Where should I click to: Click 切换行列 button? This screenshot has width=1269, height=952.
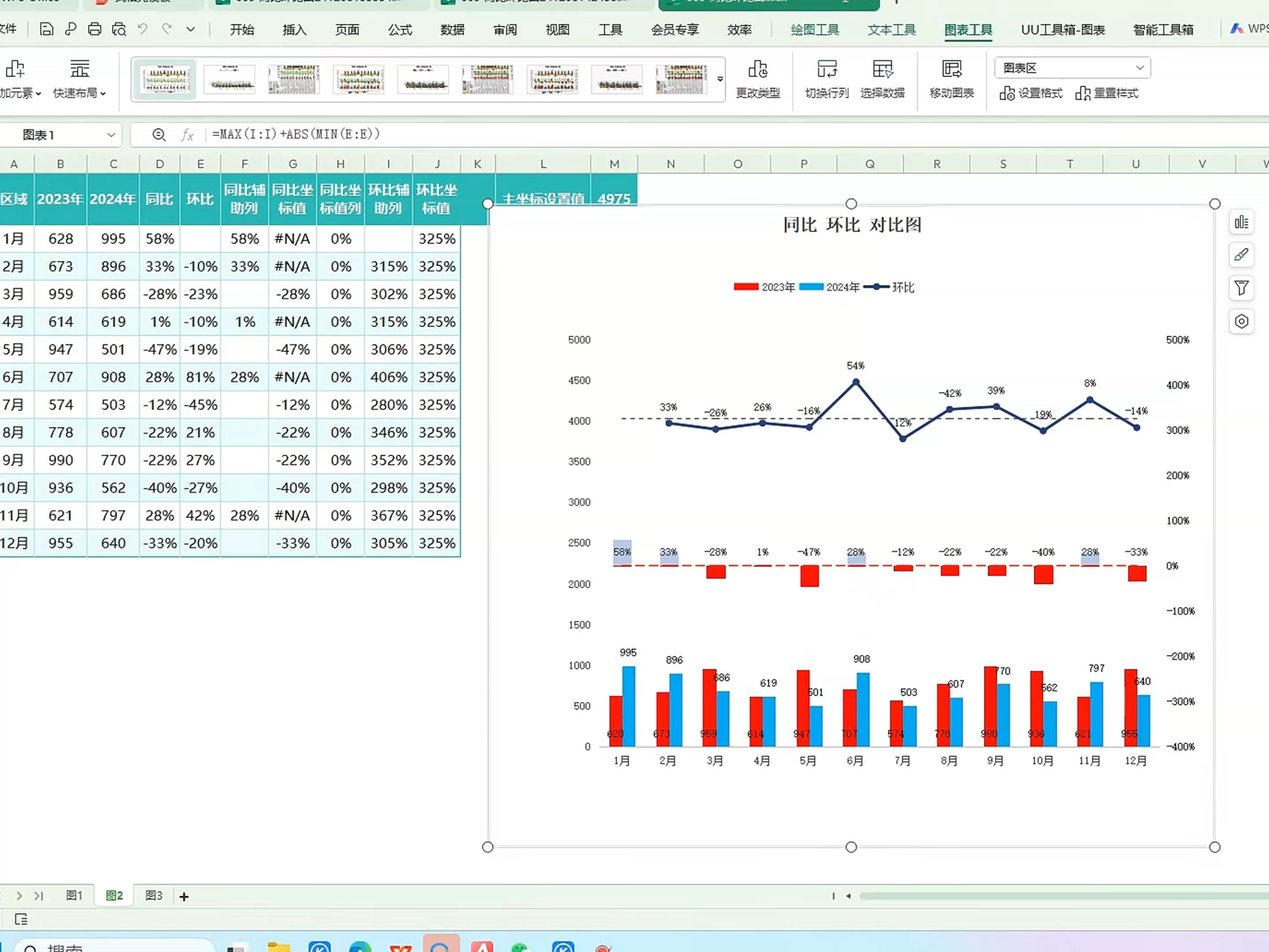coord(827,79)
